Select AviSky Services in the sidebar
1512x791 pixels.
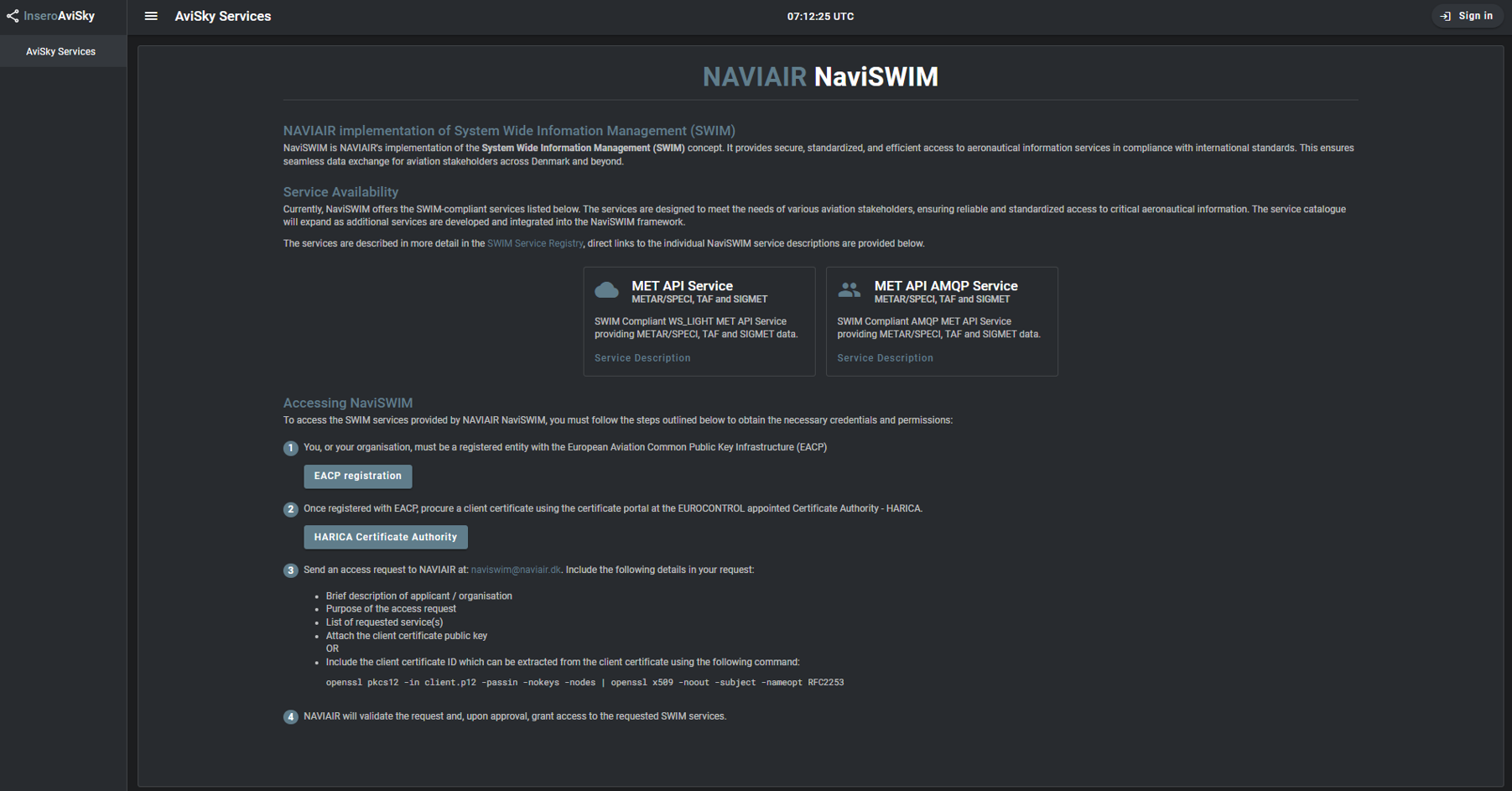point(60,52)
